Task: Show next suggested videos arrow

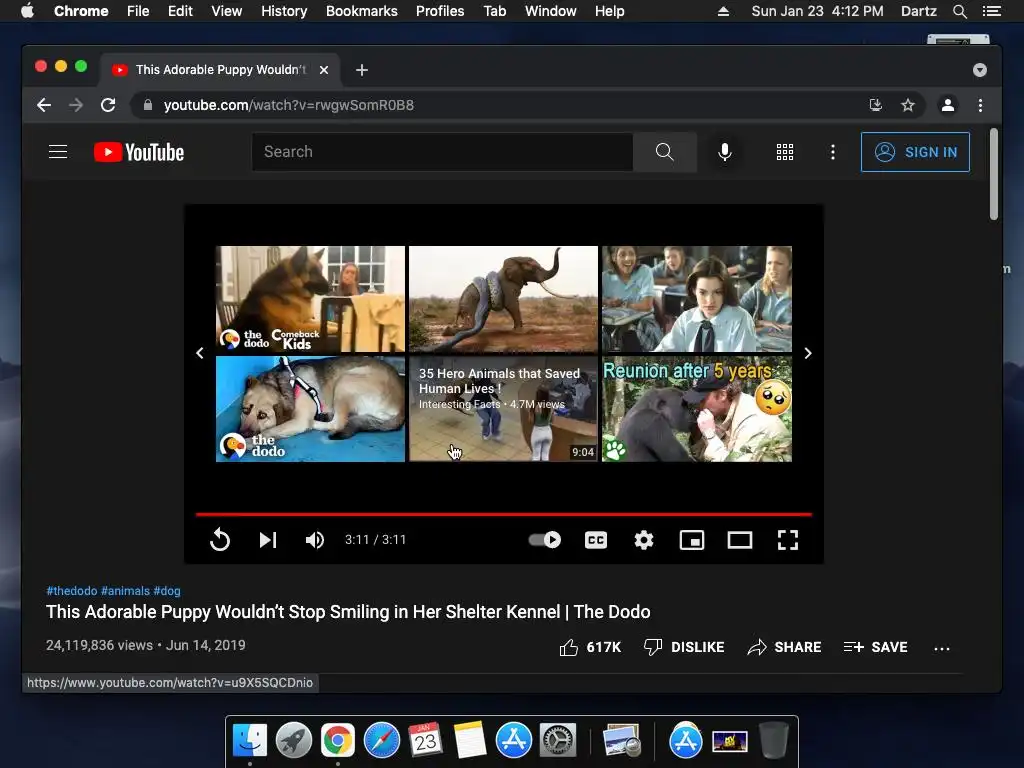Action: pos(808,353)
